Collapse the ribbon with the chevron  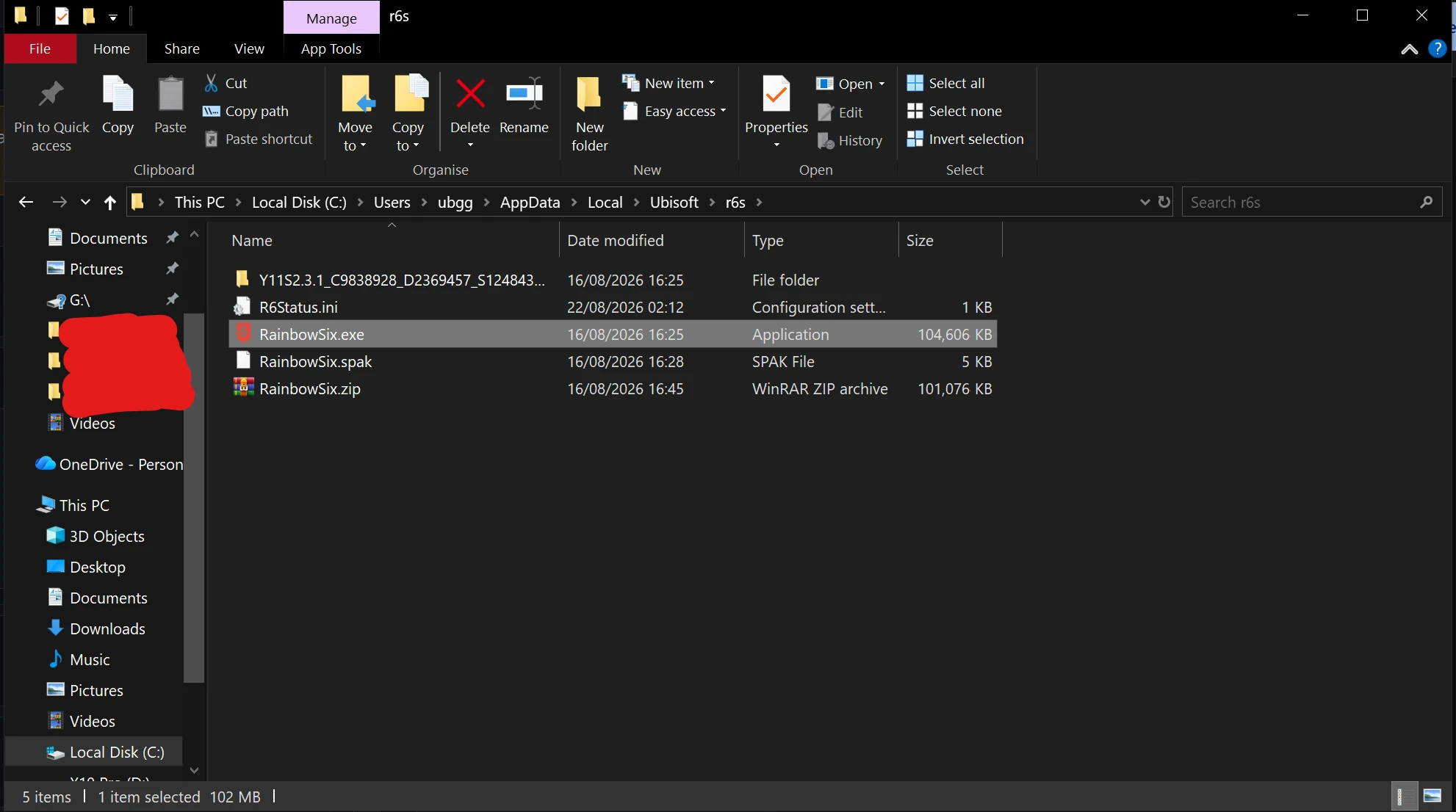pos(1409,49)
